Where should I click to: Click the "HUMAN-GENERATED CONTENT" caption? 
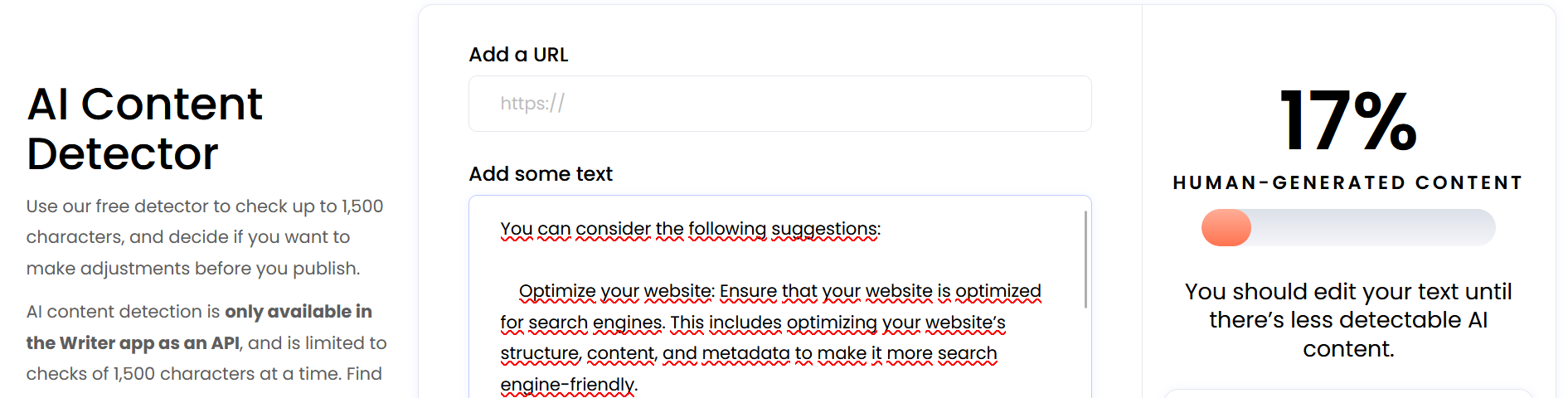point(1348,182)
